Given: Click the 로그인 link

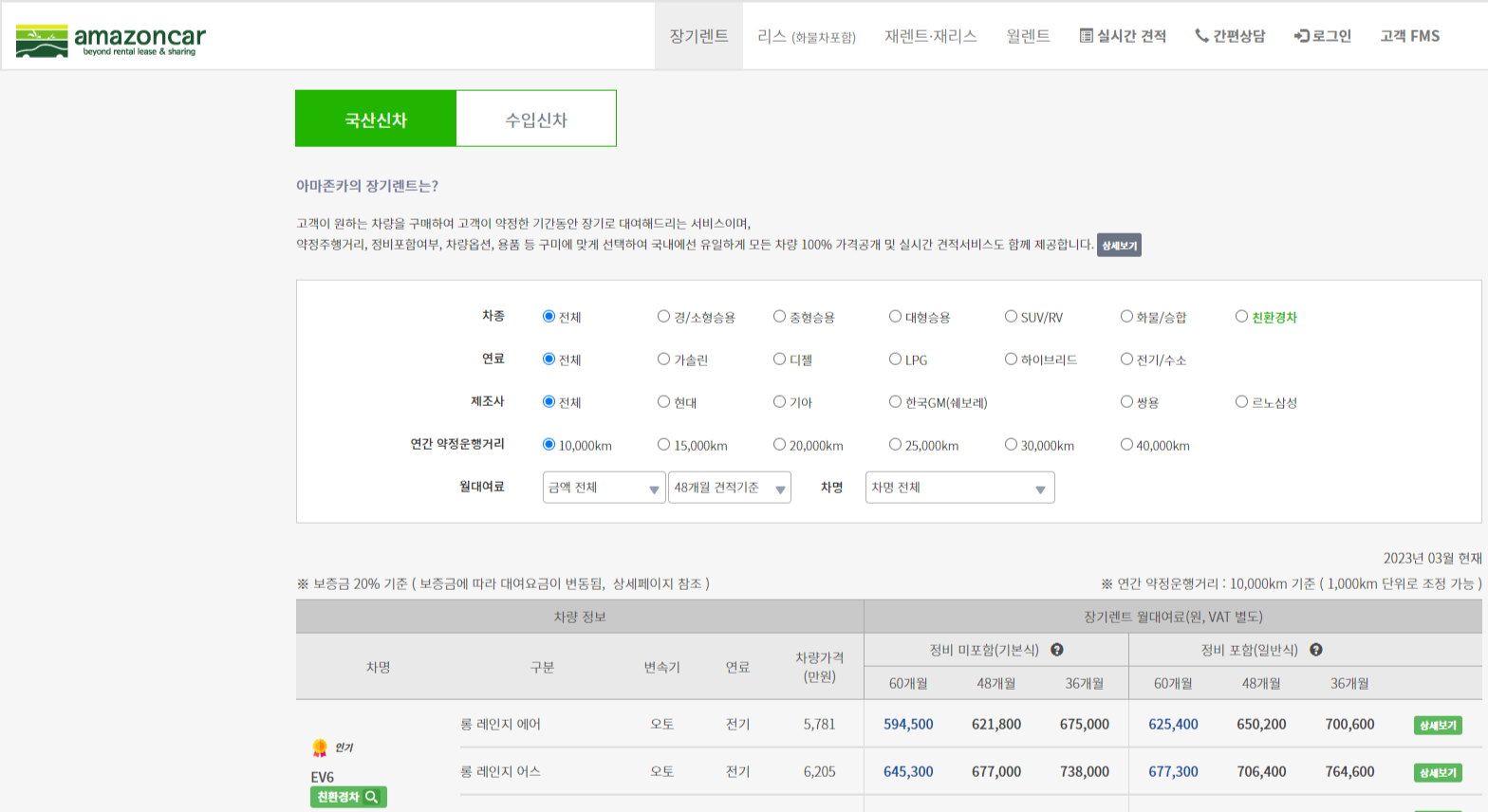Looking at the screenshot, I should (1323, 36).
